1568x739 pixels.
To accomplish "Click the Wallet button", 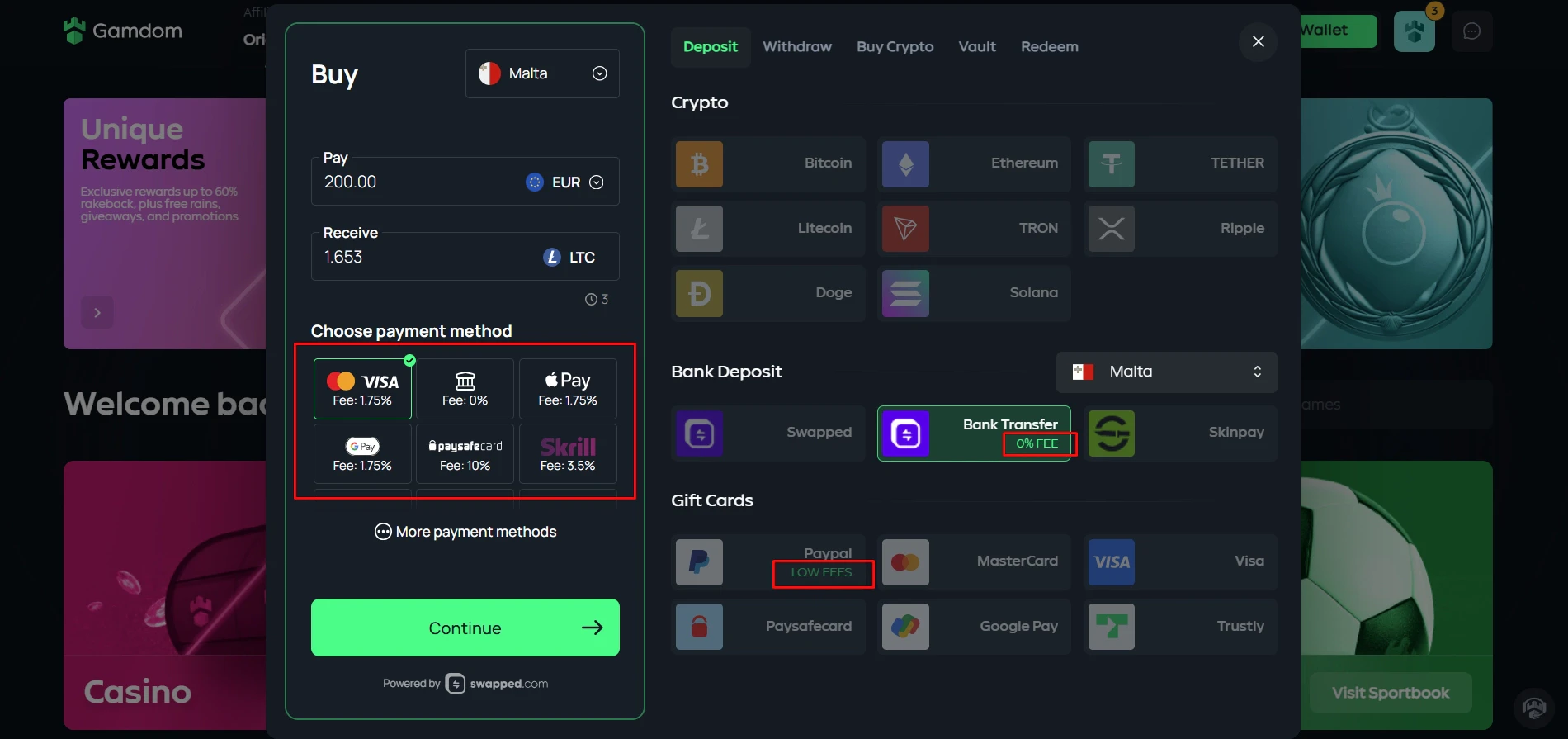I will click(1339, 31).
